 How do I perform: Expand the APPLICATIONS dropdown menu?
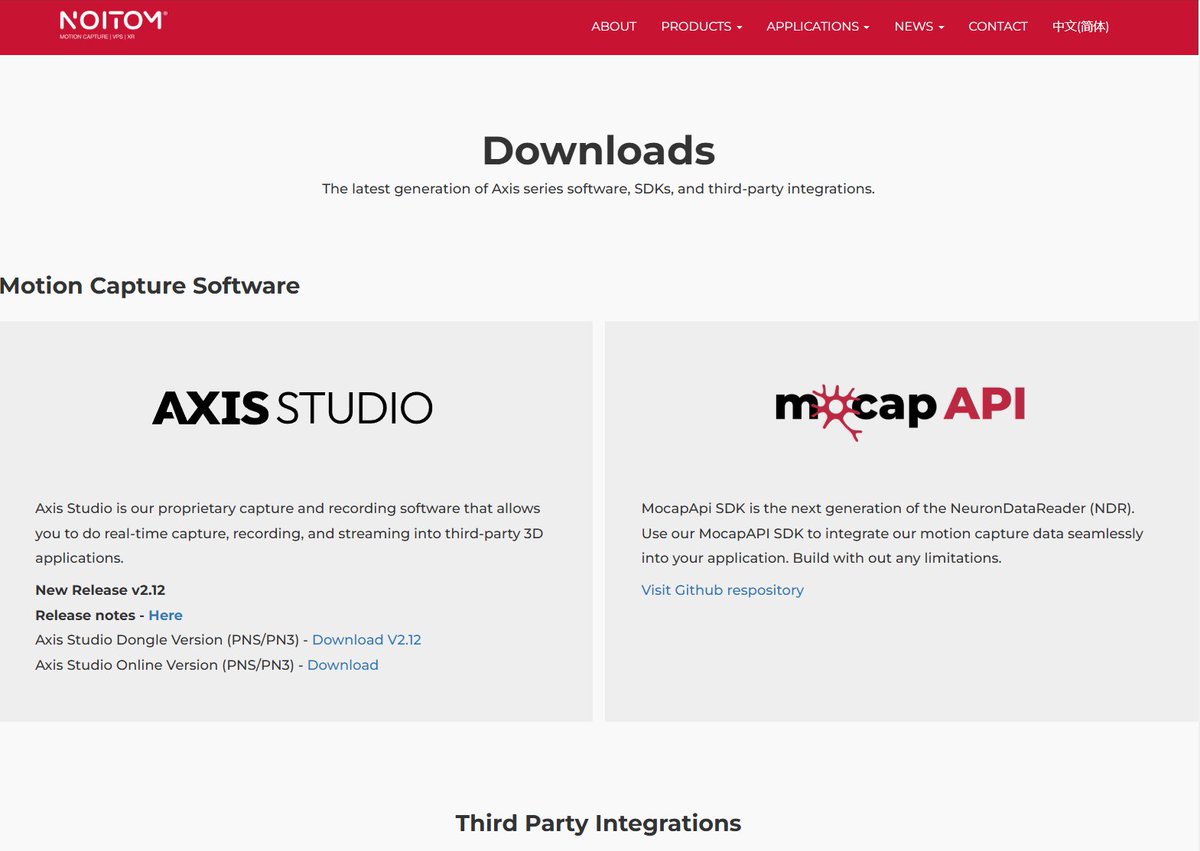click(818, 27)
